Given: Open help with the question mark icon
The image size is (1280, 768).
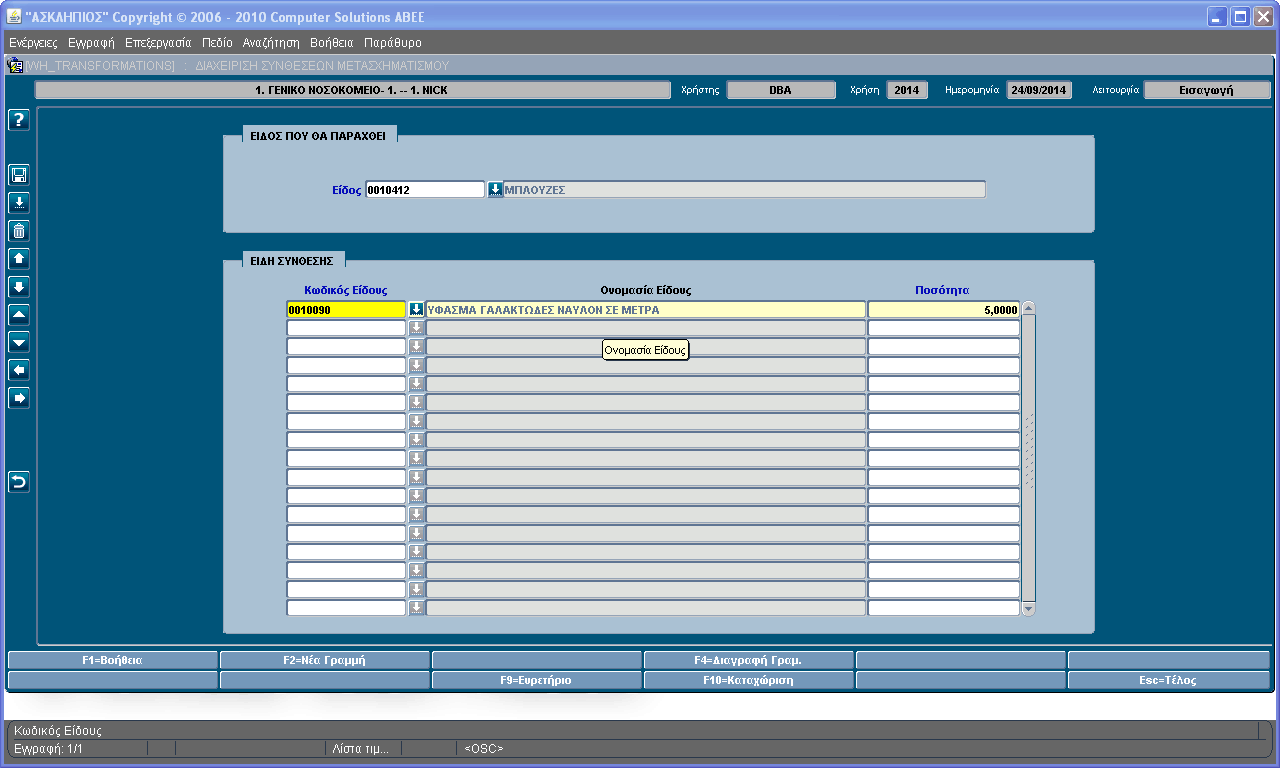Looking at the screenshot, I should pyautogui.click(x=19, y=120).
